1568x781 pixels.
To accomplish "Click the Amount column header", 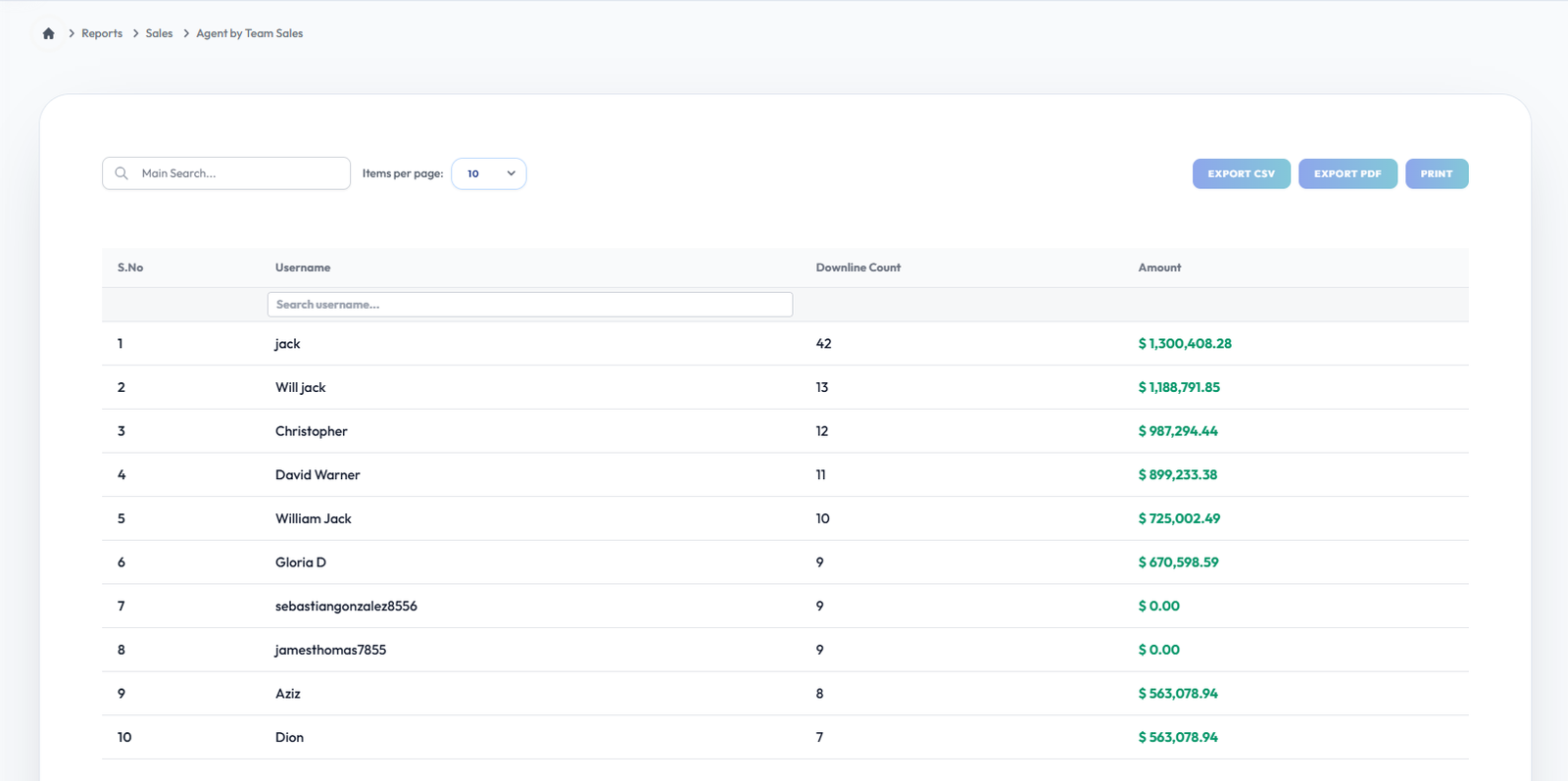I will [x=1159, y=268].
